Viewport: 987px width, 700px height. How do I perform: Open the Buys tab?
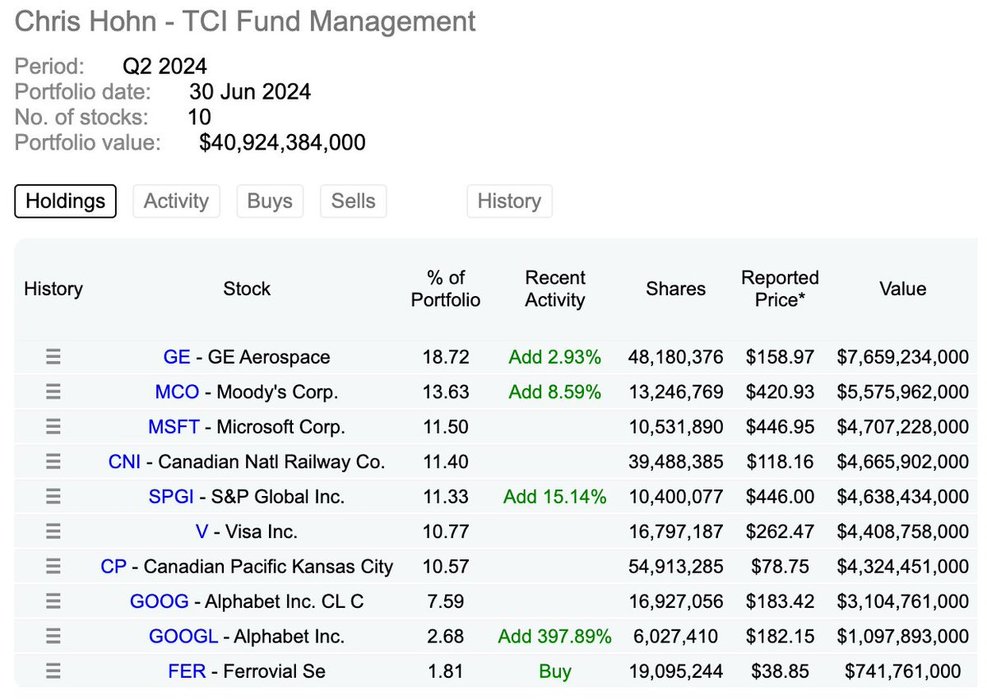[x=269, y=201]
